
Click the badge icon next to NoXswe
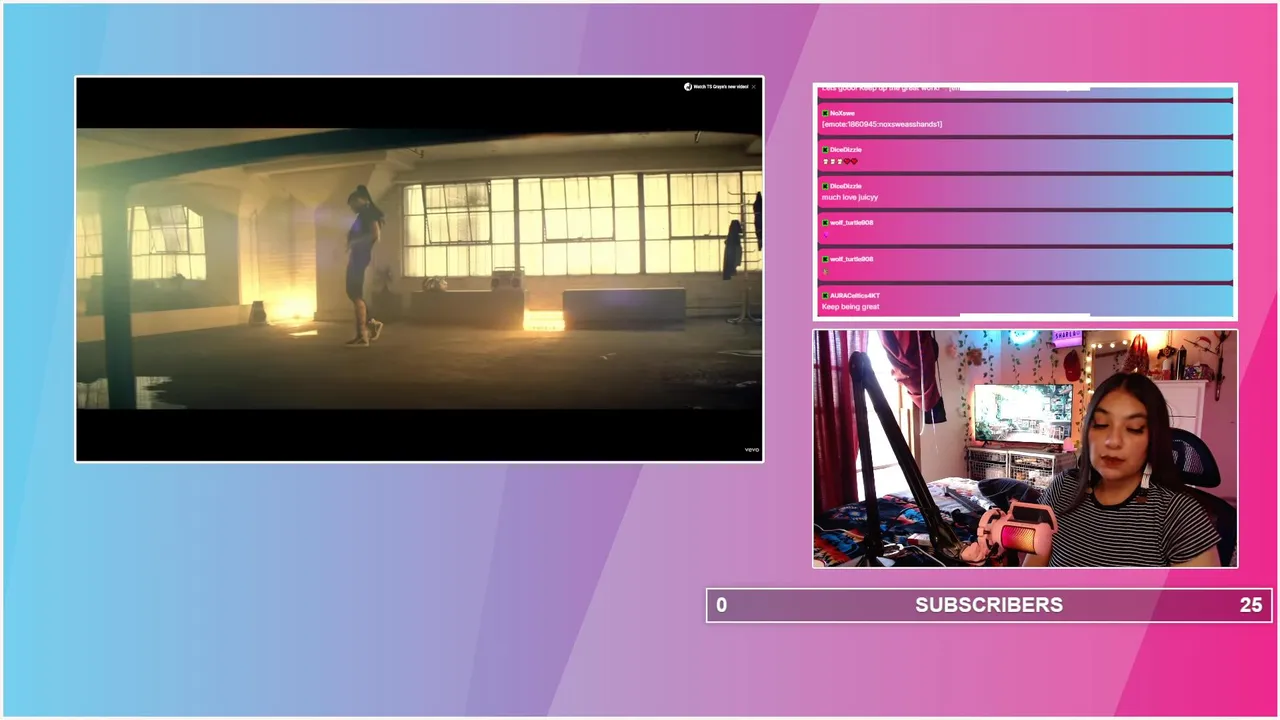point(825,113)
